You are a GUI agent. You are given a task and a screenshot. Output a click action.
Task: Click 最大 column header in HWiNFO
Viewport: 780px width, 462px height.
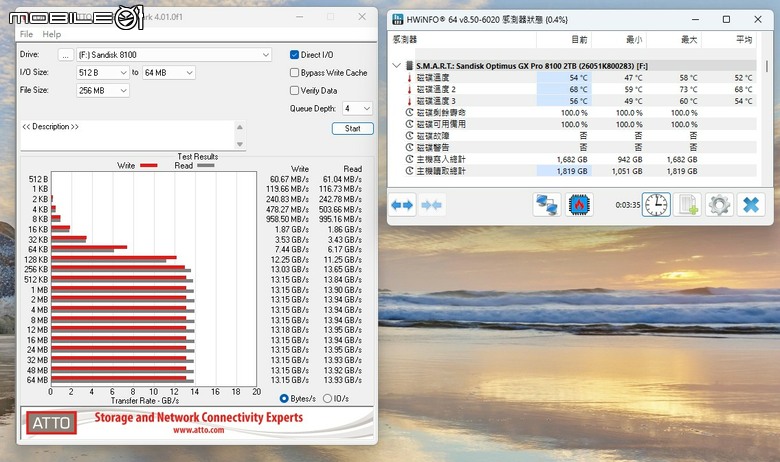pos(689,39)
